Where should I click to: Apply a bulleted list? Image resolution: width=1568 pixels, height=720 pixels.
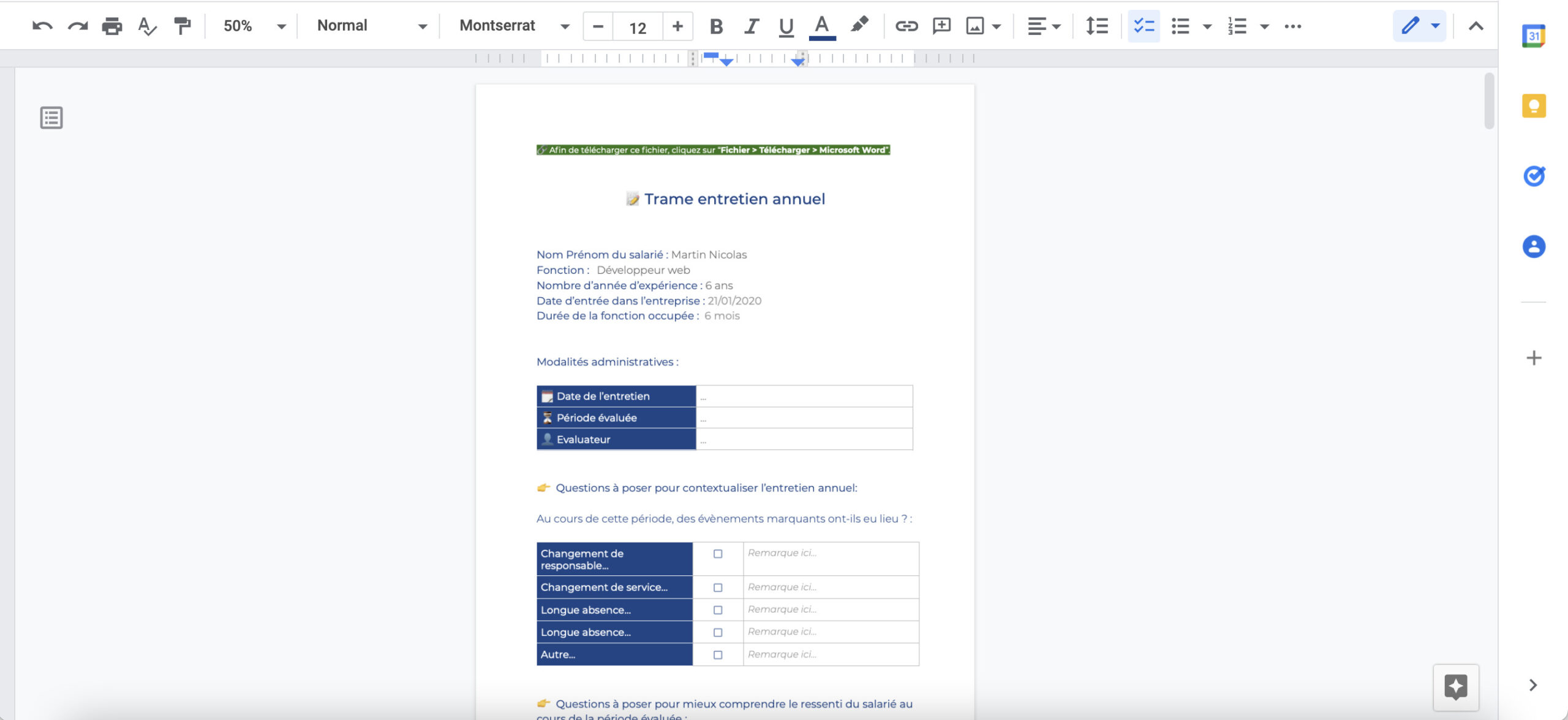pos(1180,26)
